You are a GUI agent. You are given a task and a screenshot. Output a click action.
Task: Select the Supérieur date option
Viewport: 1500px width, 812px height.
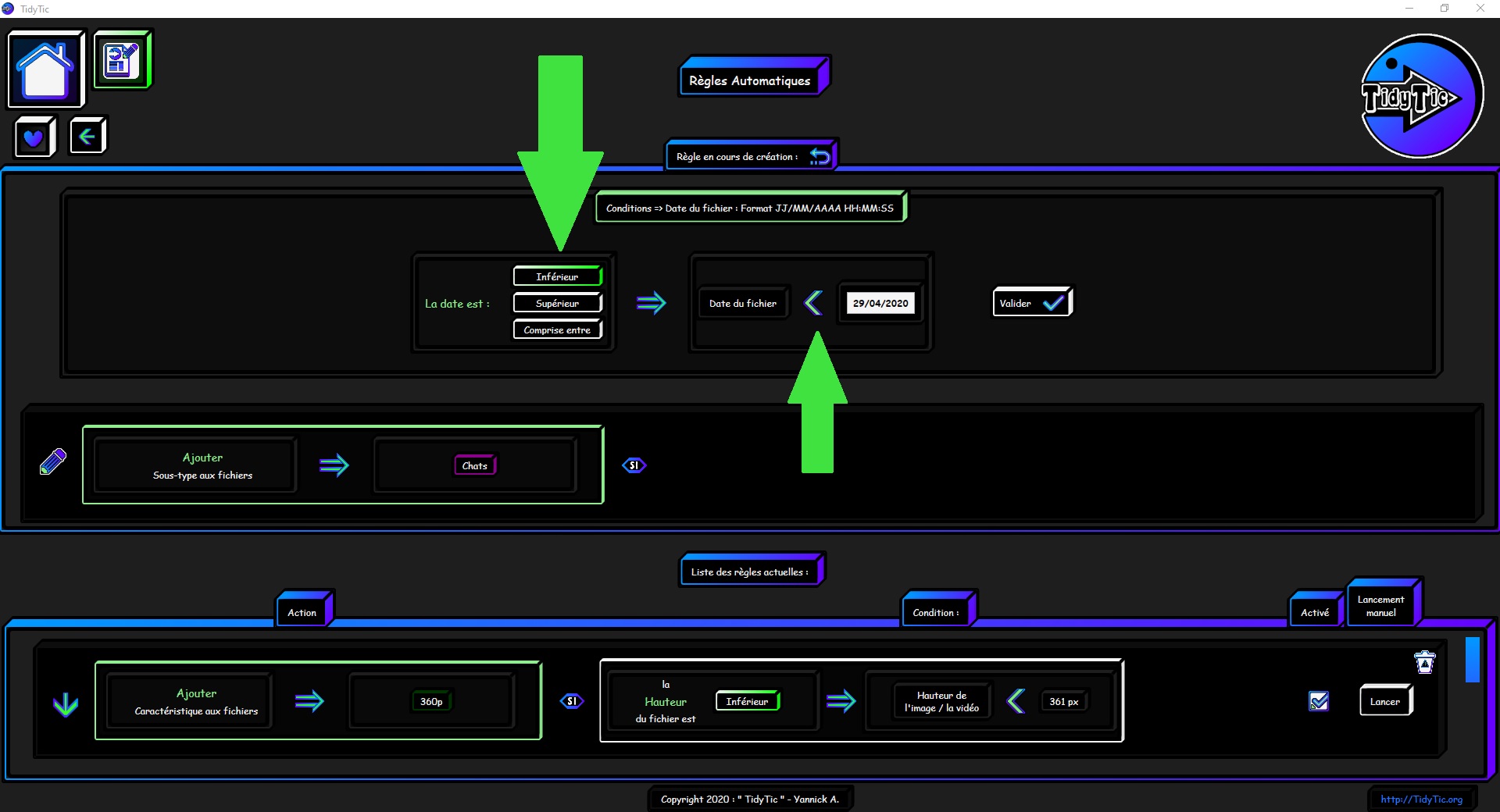(557, 303)
